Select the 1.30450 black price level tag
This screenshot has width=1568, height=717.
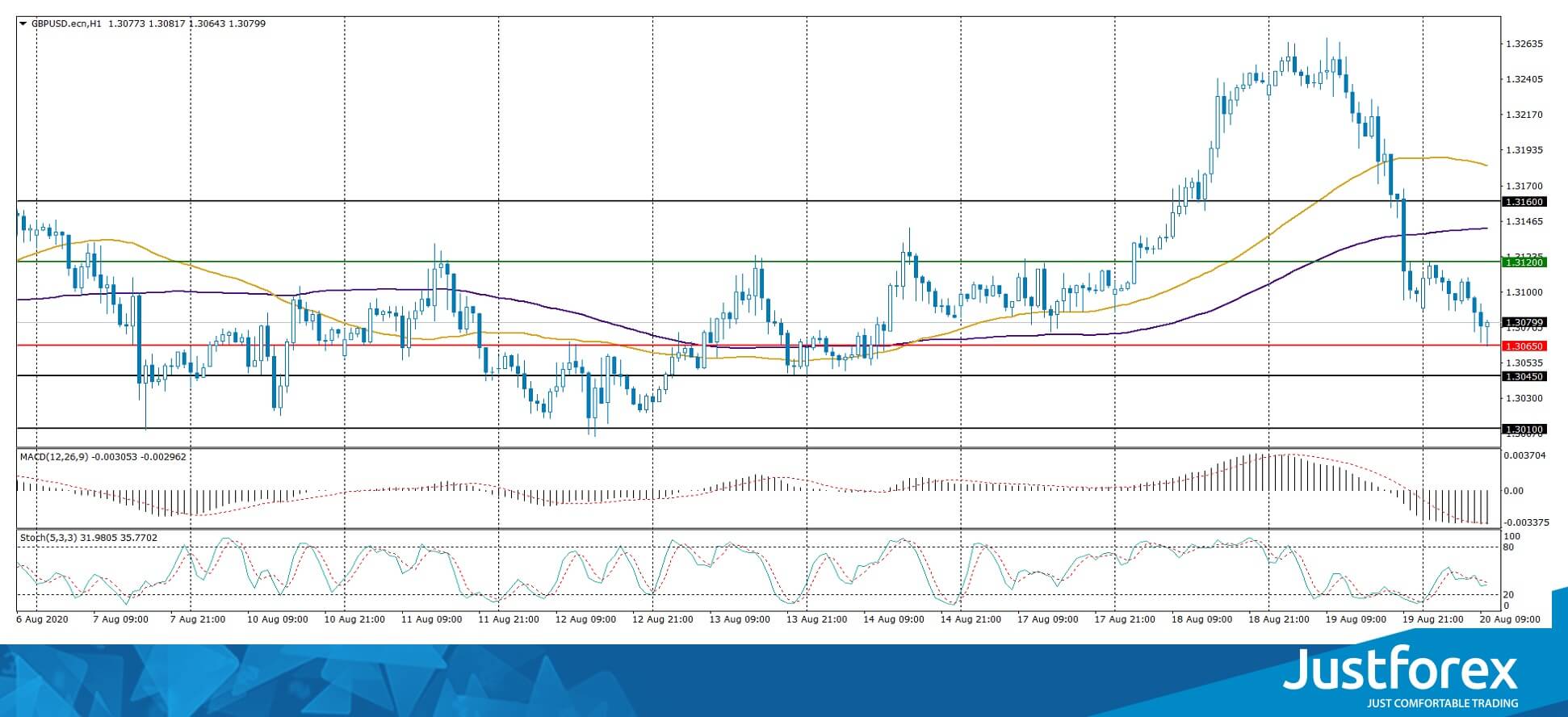(1523, 376)
